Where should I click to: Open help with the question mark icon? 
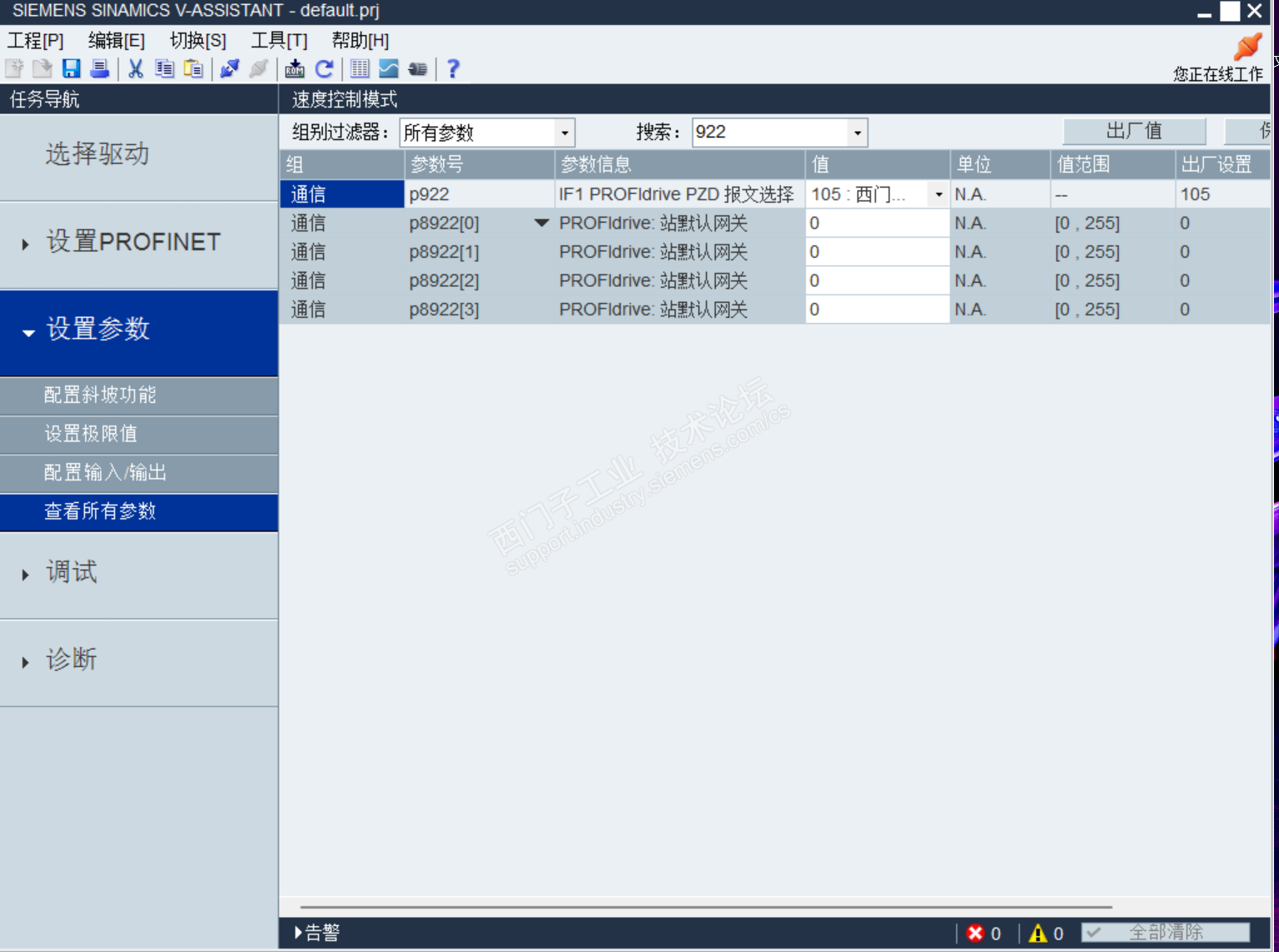(x=453, y=68)
